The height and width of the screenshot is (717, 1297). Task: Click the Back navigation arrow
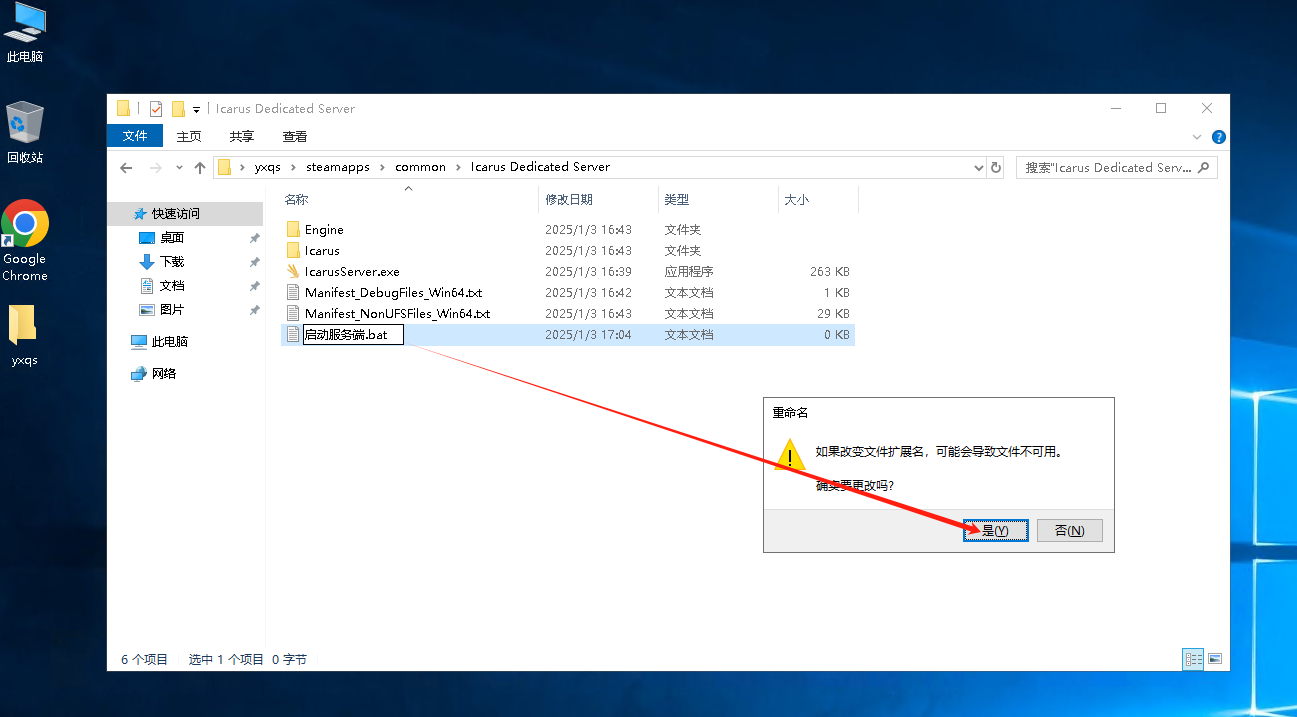click(126, 167)
